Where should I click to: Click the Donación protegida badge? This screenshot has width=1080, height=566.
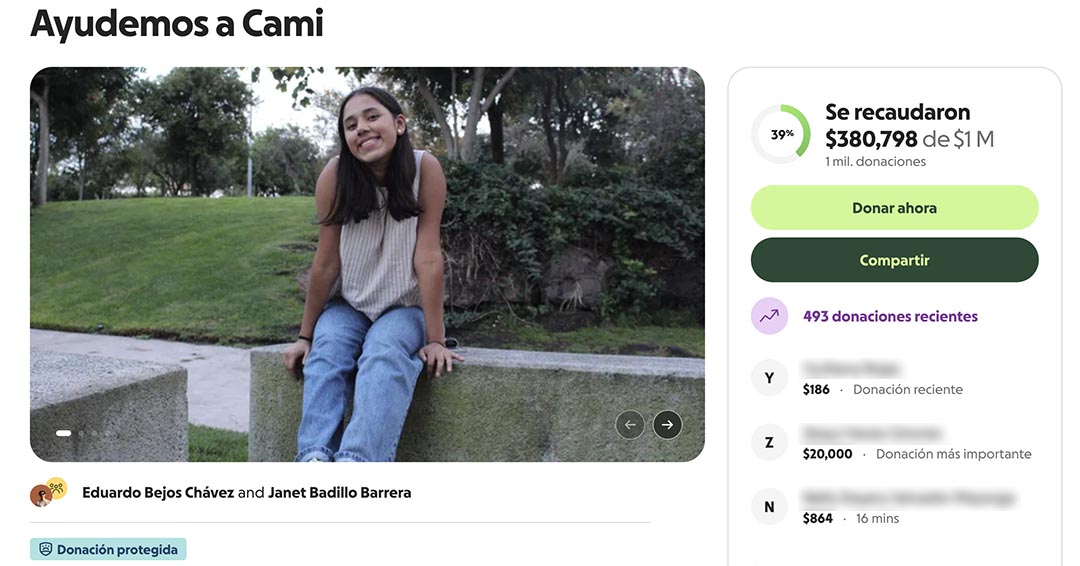coord(108,549)
